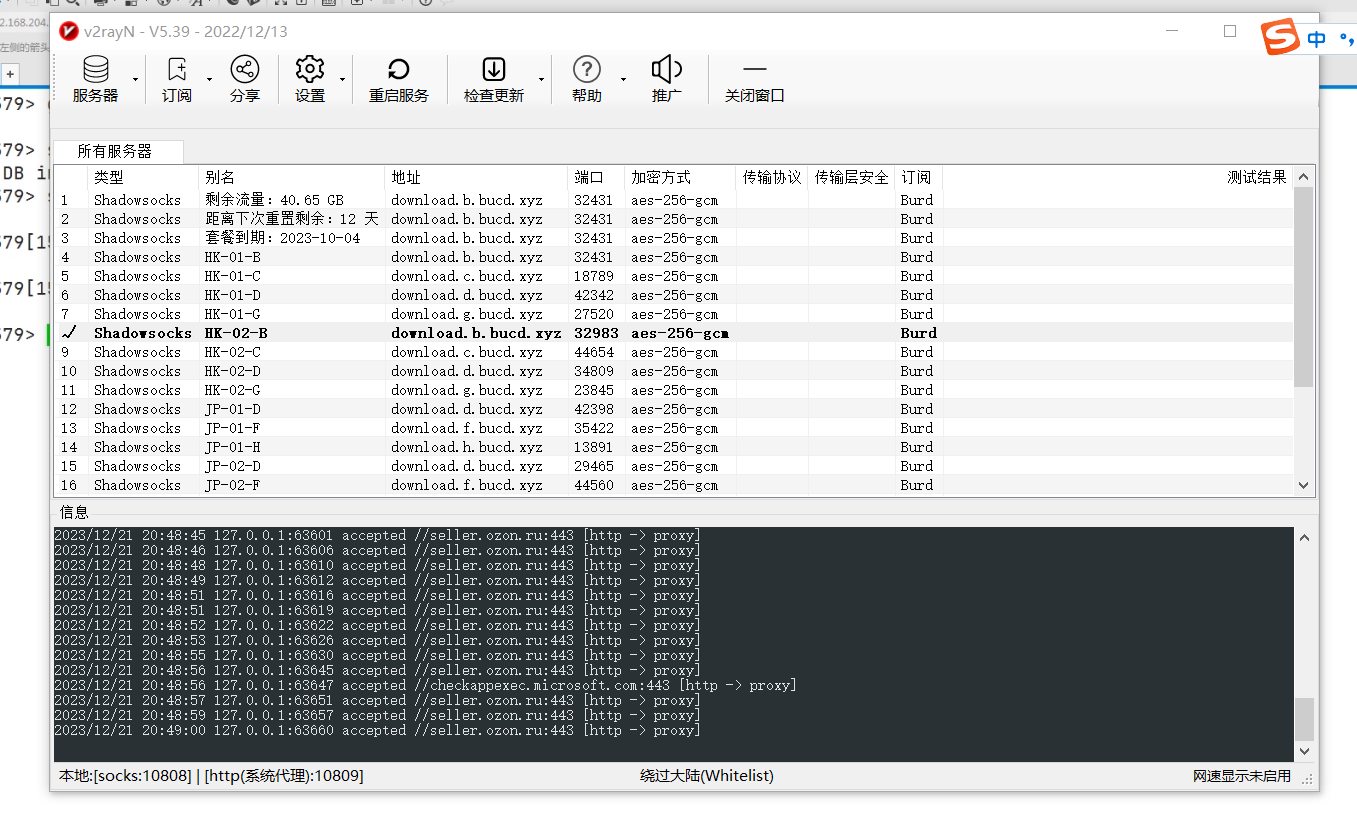Expand the 订阅 dropdown arrow

tap(209, 79)
